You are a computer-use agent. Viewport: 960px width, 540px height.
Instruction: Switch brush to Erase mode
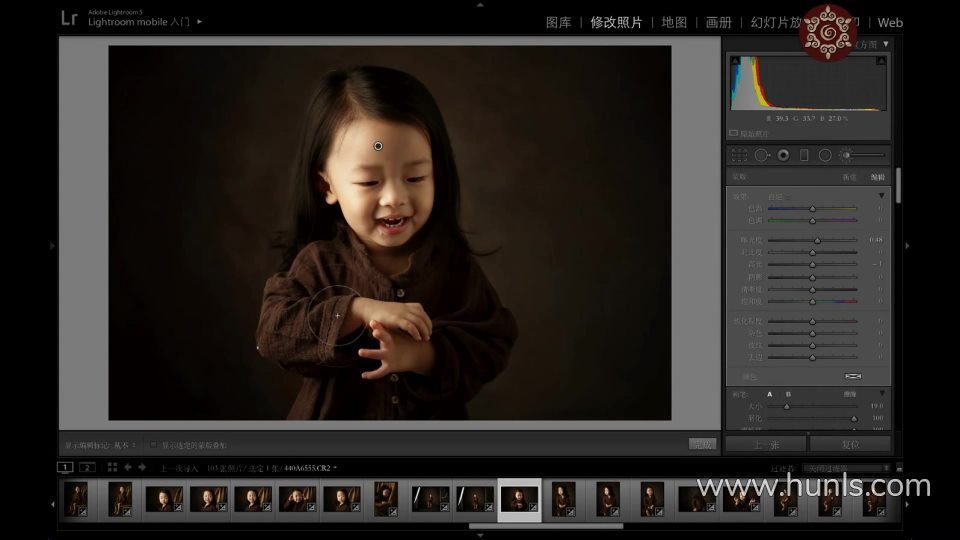[x=850, y=394]
